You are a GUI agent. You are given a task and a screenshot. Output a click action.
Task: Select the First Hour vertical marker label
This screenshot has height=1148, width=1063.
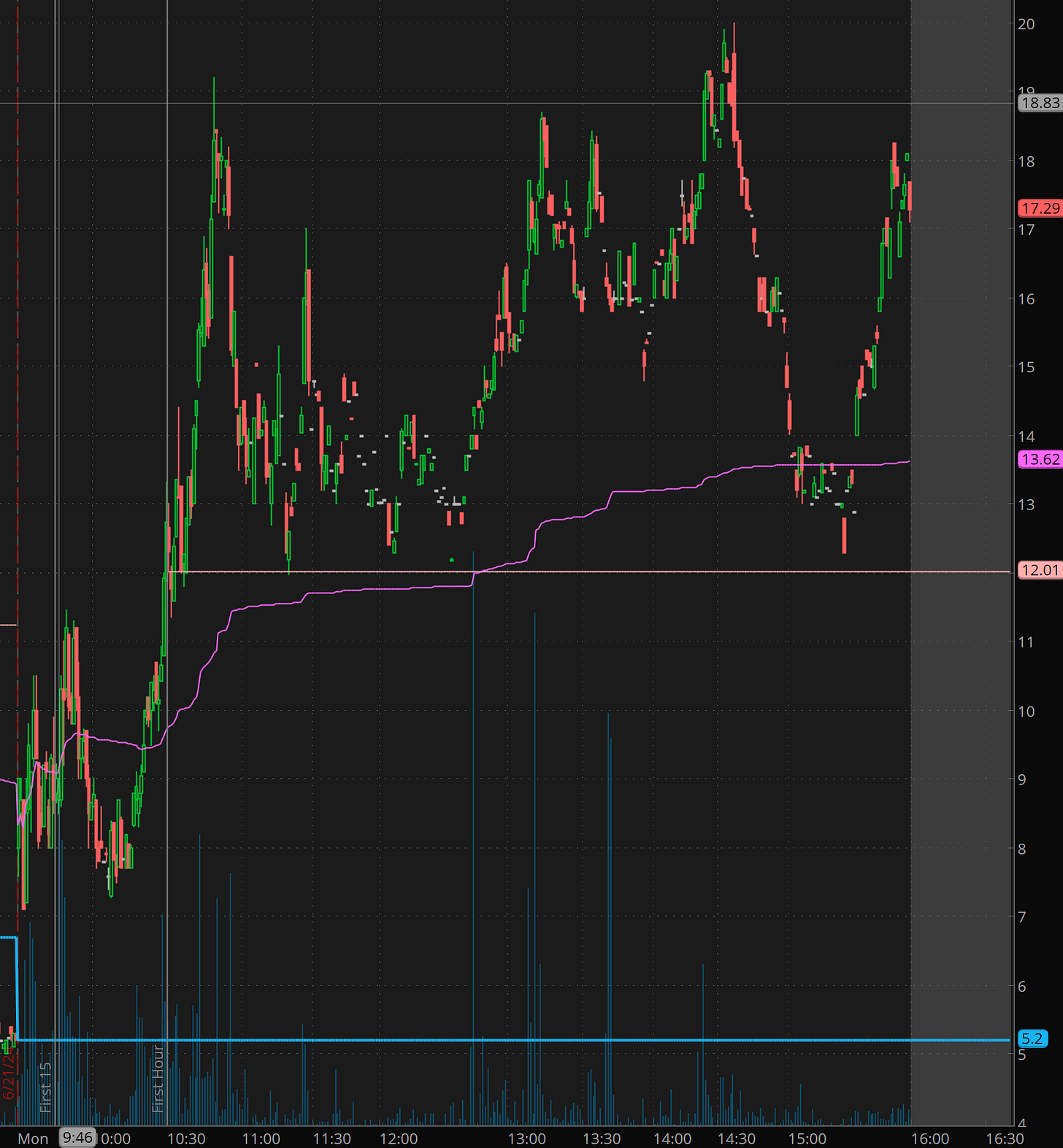tap(158, 1079)
